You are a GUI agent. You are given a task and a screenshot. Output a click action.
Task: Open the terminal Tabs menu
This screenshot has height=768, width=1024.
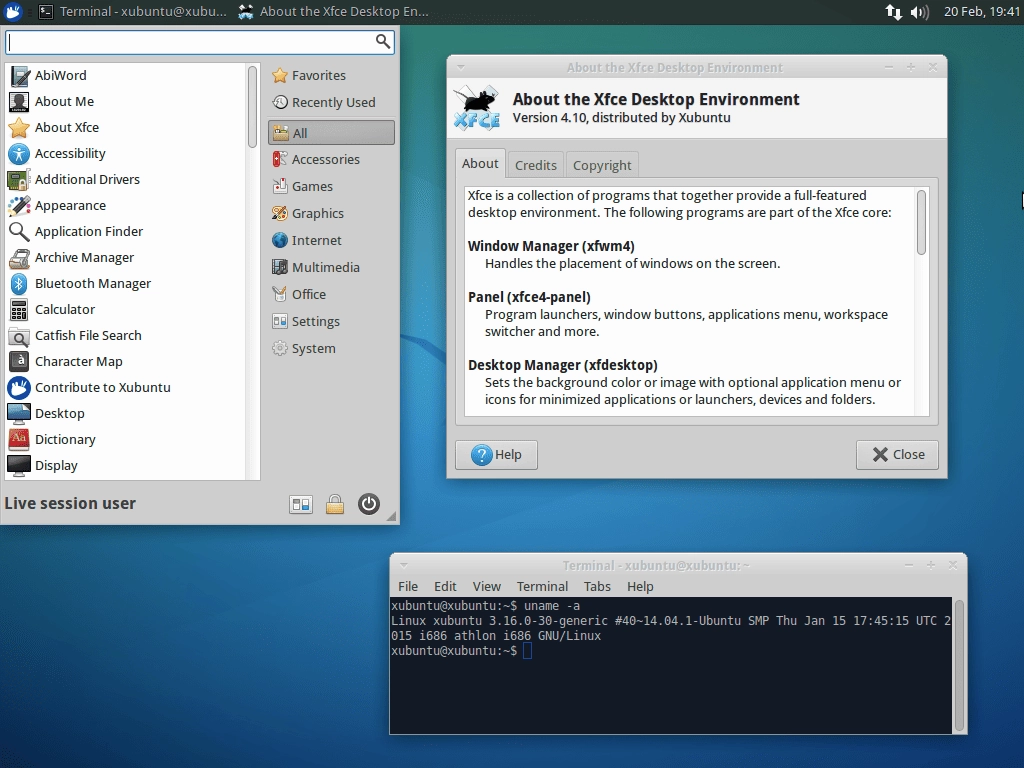tap(598, 586)
